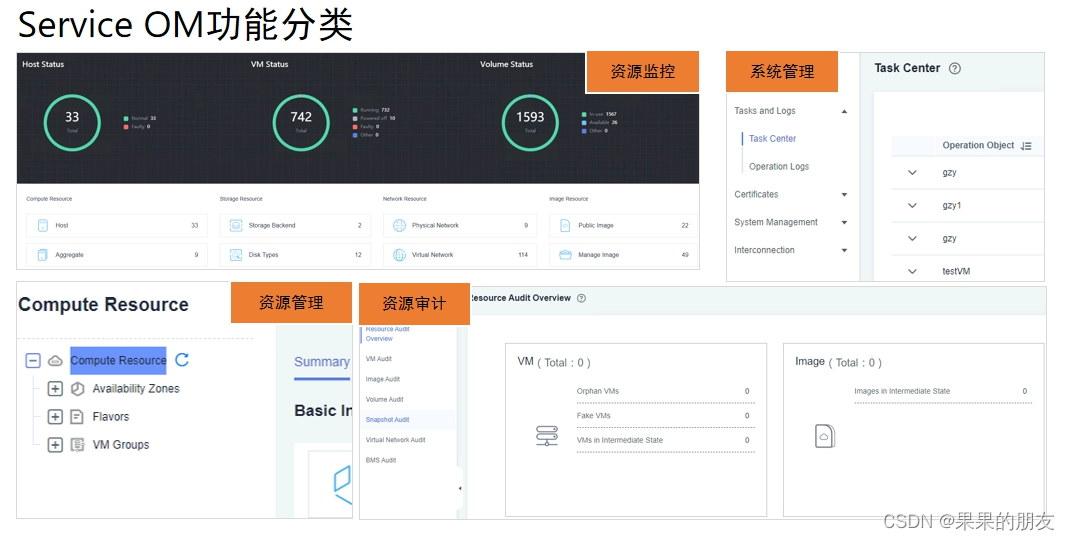The width and height of the screenshot is (1070, 540).
Task: Click Images in Intermediate State row
Action: (942, 392)
